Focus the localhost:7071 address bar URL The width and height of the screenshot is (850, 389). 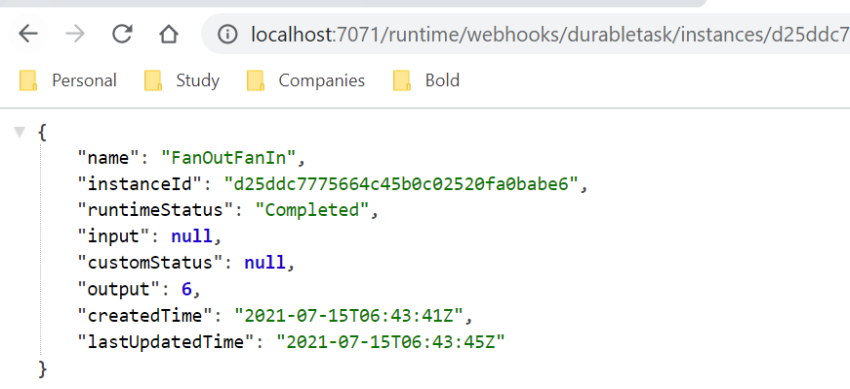550,35
